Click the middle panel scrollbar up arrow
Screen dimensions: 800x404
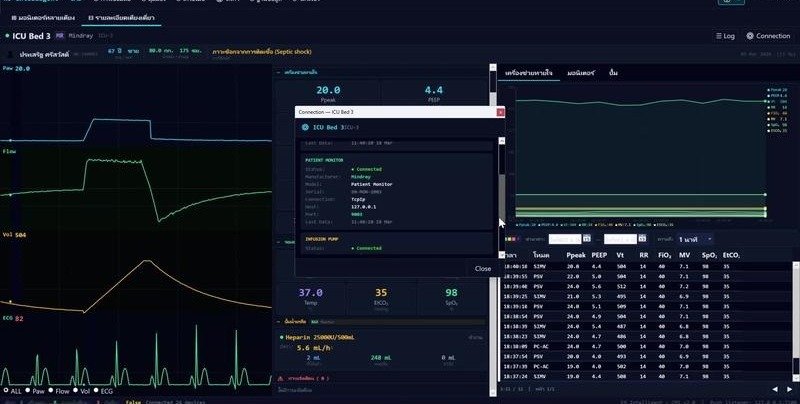pos(493,67)
